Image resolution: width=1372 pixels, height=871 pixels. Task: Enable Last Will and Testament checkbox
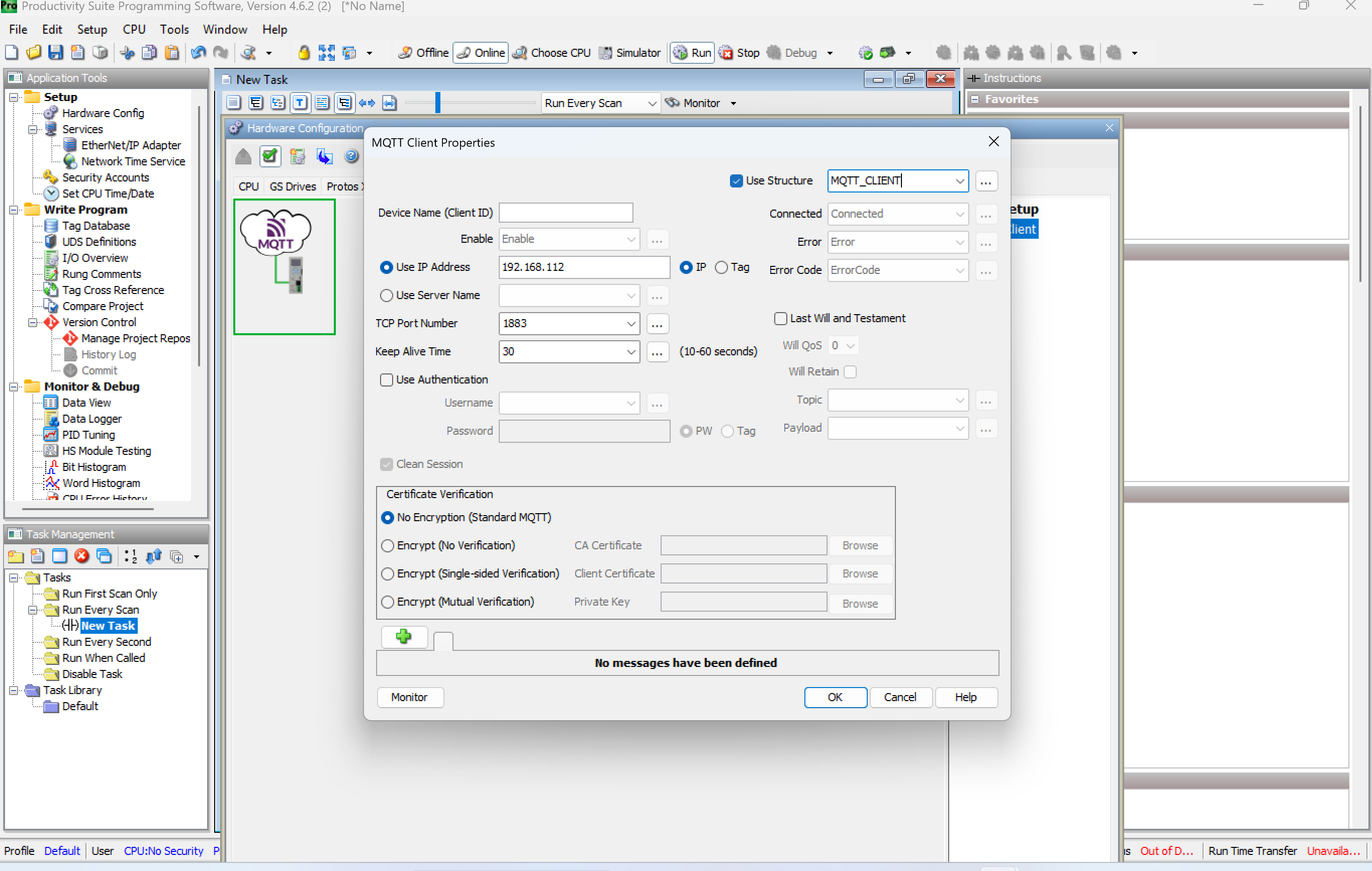click(x=781, y=318)
